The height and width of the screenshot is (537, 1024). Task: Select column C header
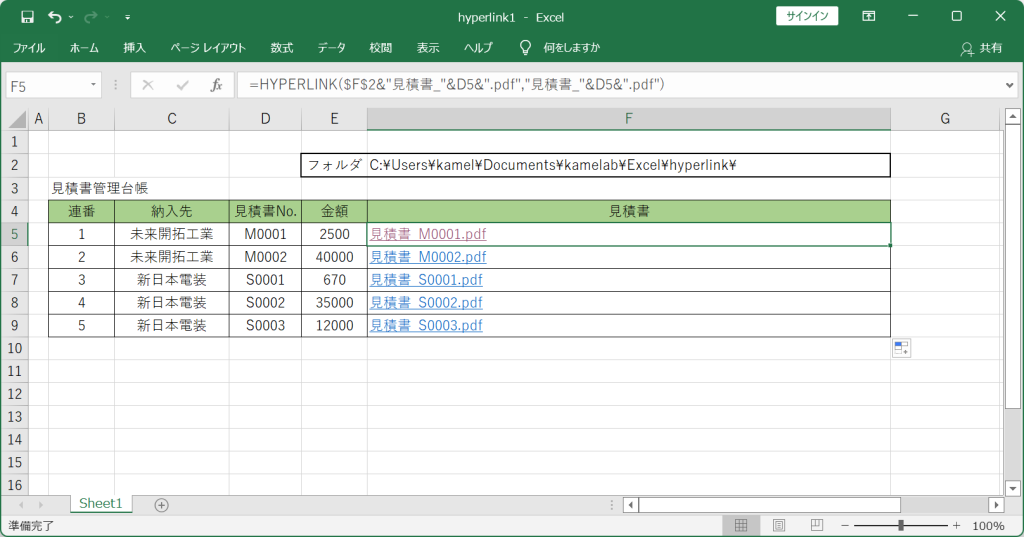[172, 119]
